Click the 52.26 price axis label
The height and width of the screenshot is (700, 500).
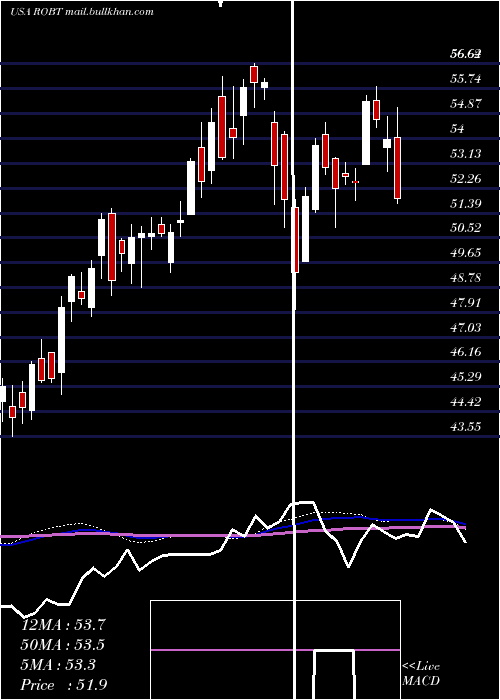pos(466,179)
